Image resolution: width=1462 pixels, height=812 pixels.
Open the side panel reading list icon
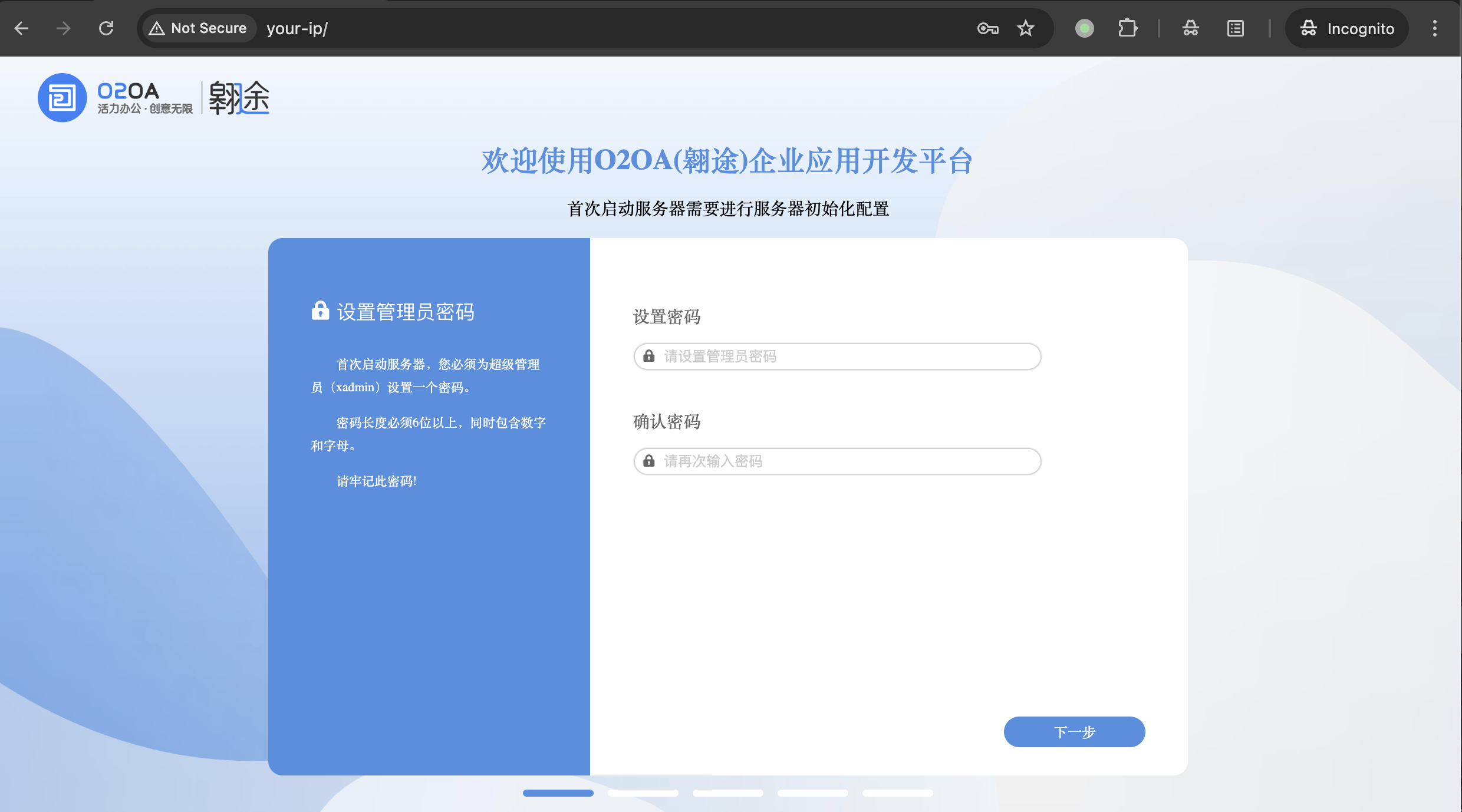[1236, 28]
